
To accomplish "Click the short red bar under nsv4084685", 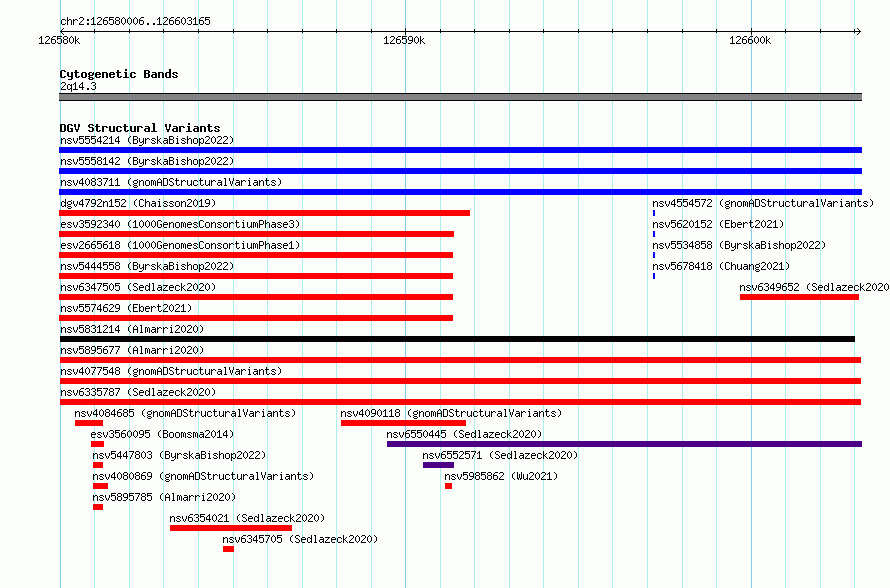I will pyautogui.click(x=89, y=423).
